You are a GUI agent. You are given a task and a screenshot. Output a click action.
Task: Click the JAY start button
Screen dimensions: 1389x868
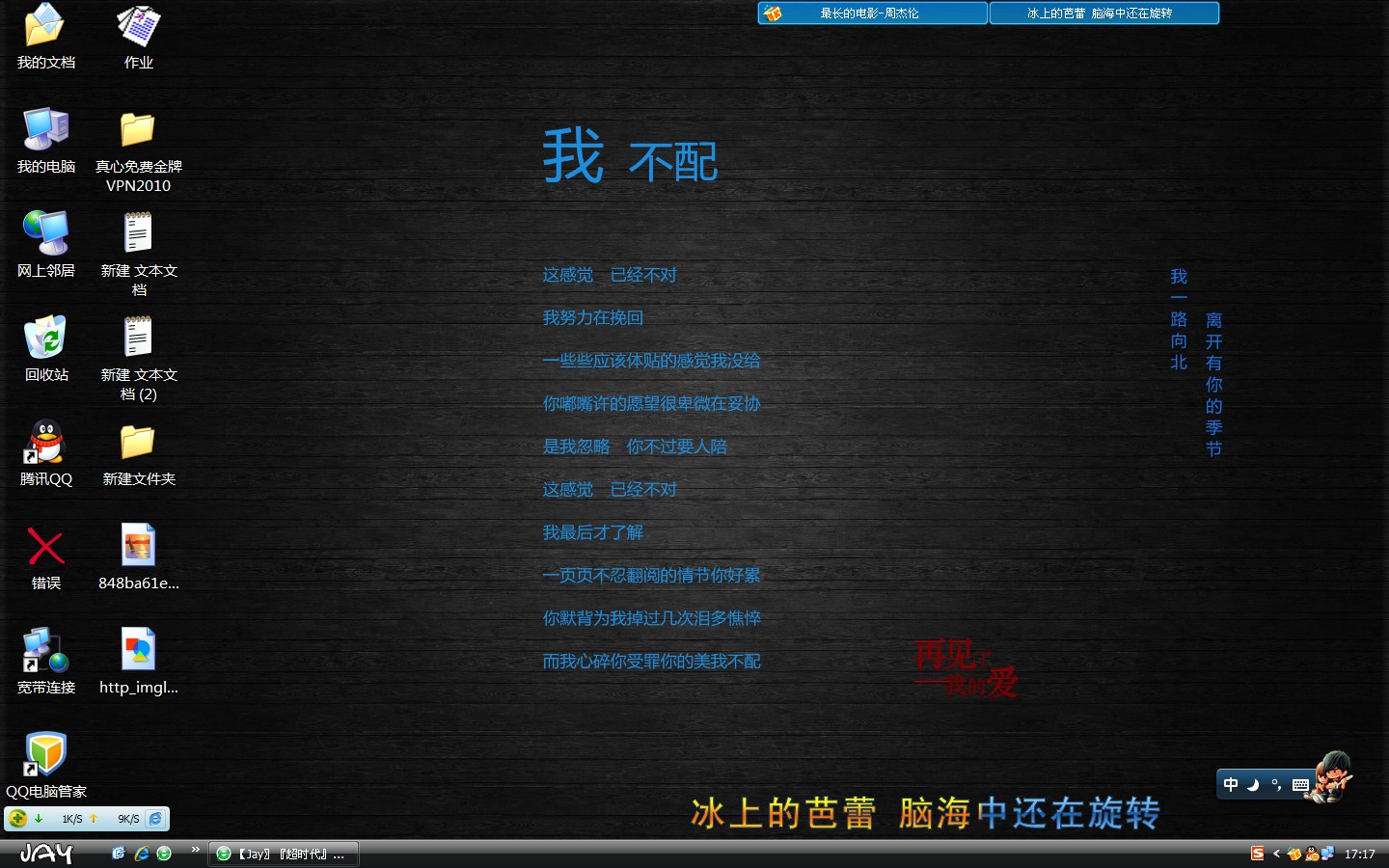pos(46,854)
